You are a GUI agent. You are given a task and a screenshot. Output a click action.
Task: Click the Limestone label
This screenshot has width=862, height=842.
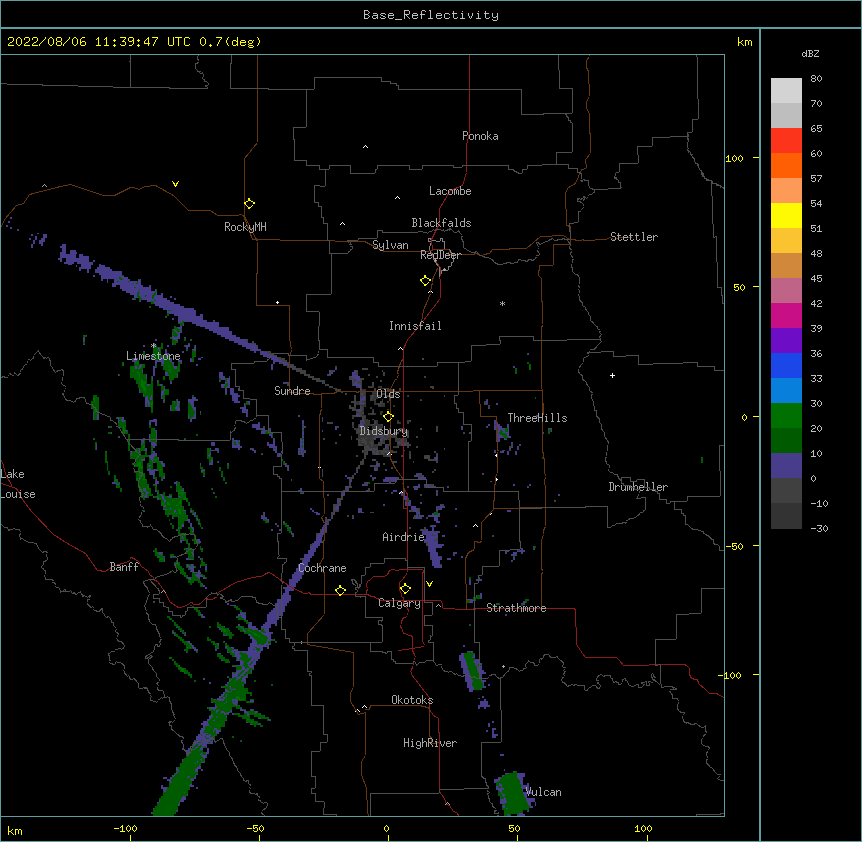153,356
